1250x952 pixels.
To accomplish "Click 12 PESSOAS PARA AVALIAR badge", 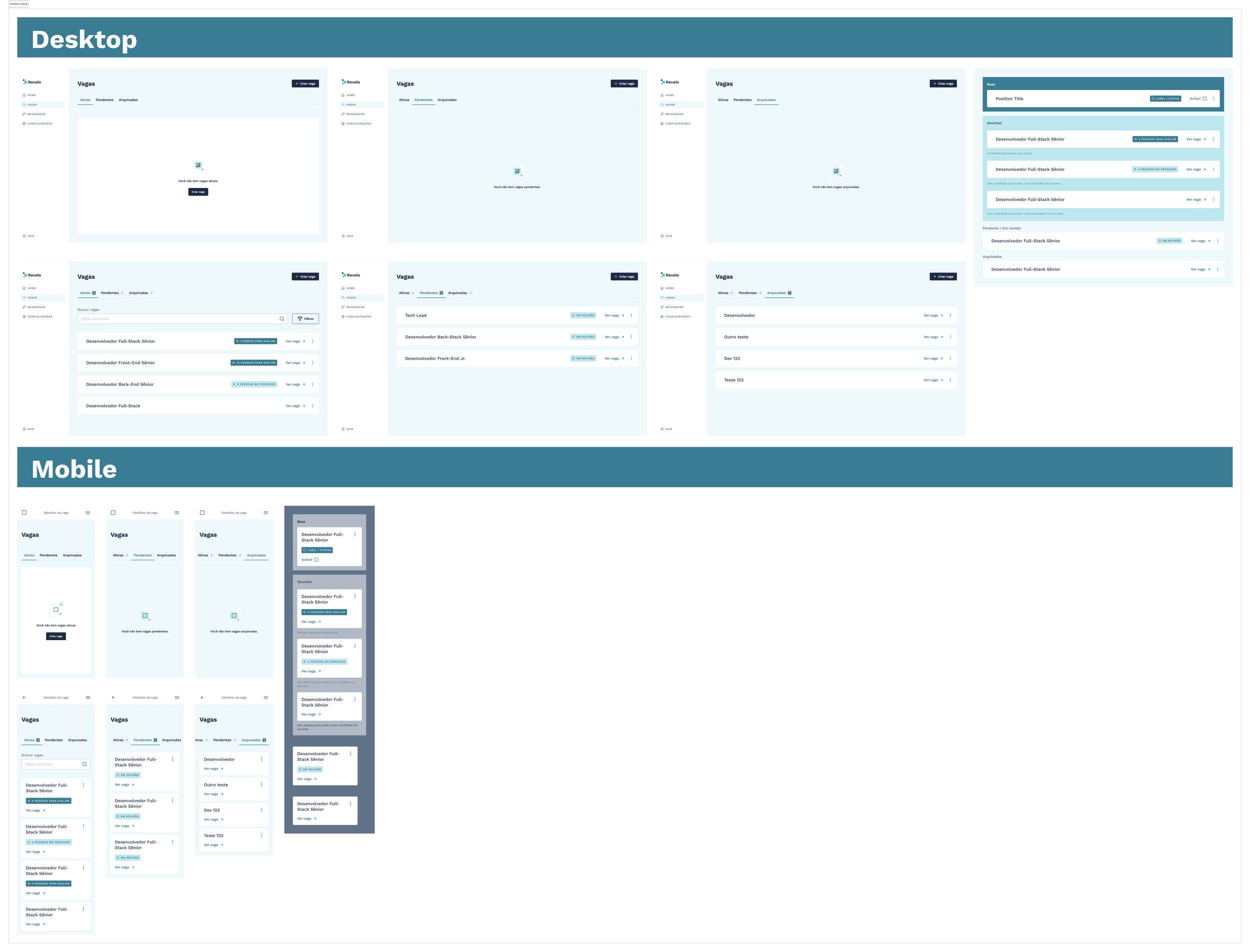I will pyautogui.click(x=253, y=363).
